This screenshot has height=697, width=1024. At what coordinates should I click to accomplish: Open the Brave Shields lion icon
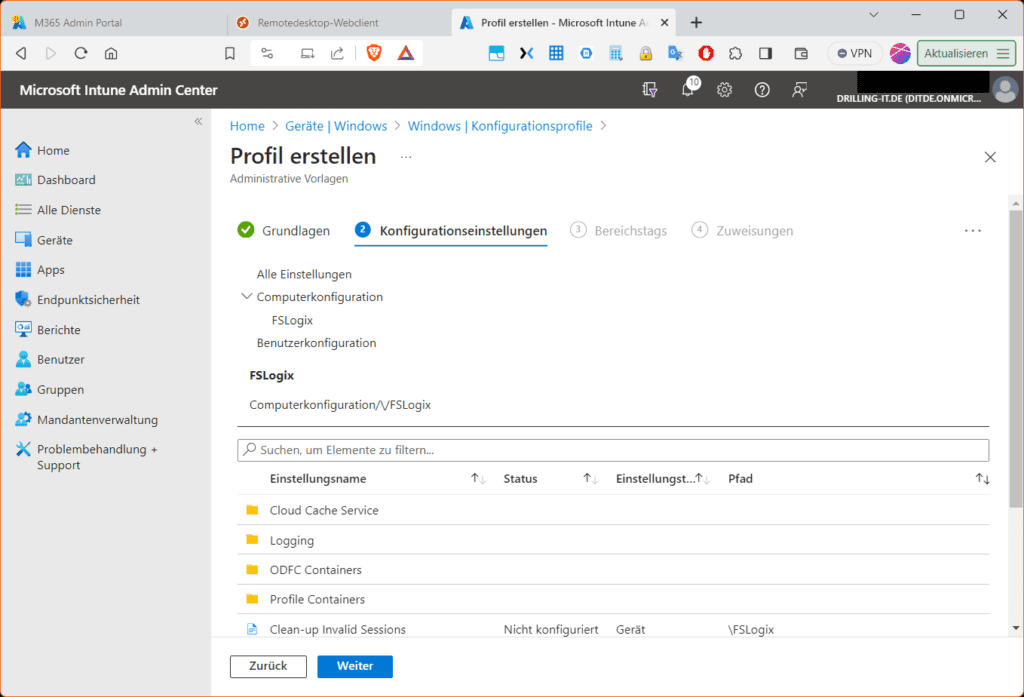click(x=374, y=53)
